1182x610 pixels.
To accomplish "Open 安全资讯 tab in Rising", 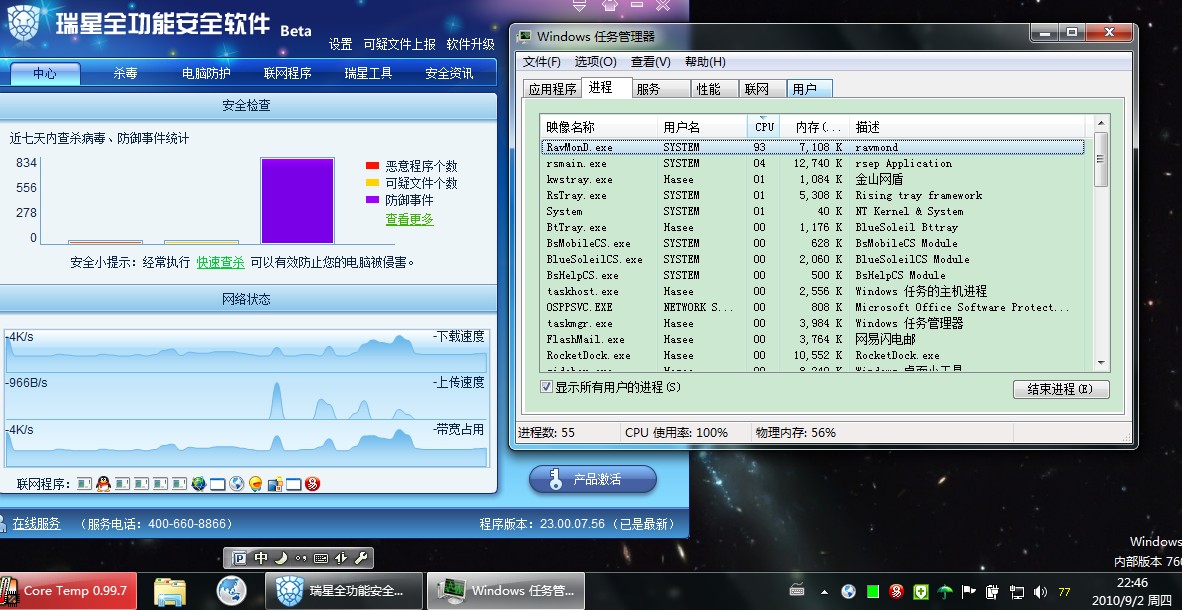I will pyautogui.click(x=449, y=73).
